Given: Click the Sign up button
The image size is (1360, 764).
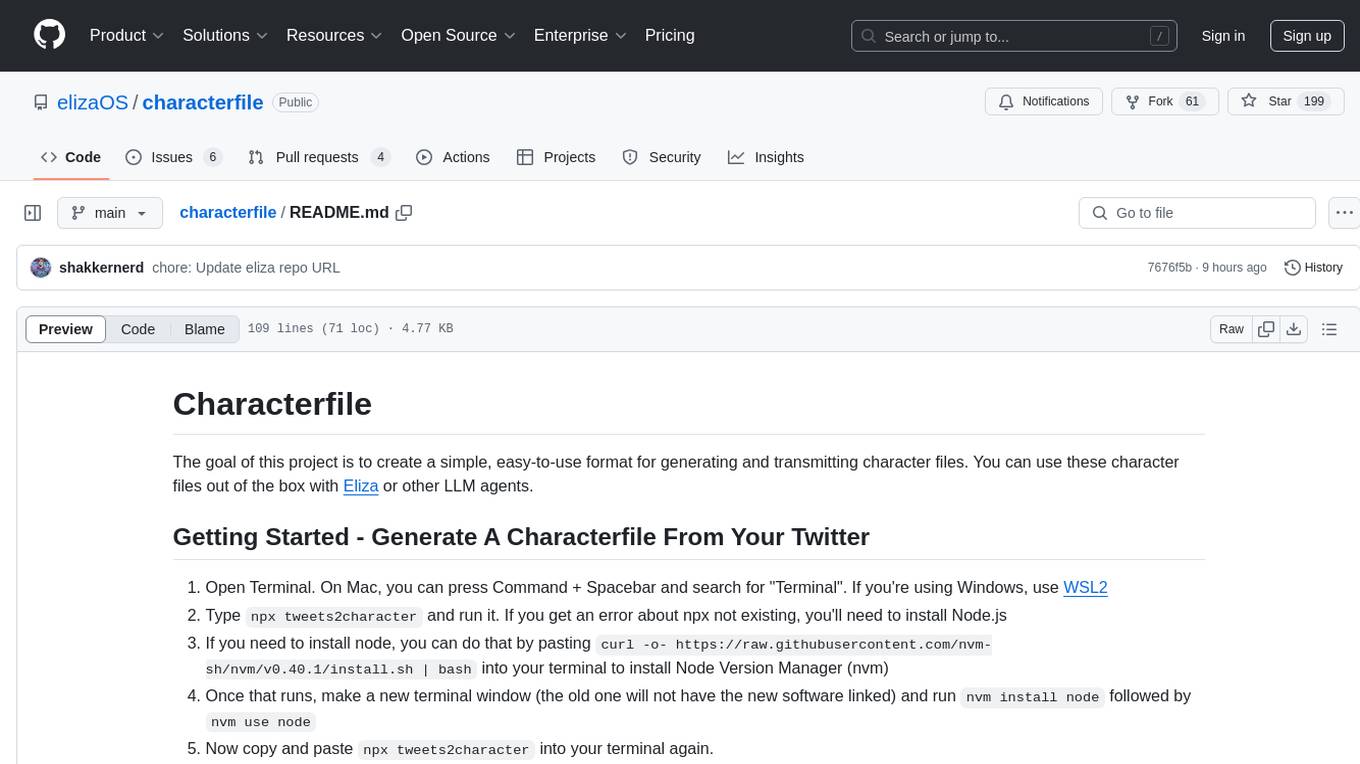Looking at the screenshot, I should click(1307, 36).
